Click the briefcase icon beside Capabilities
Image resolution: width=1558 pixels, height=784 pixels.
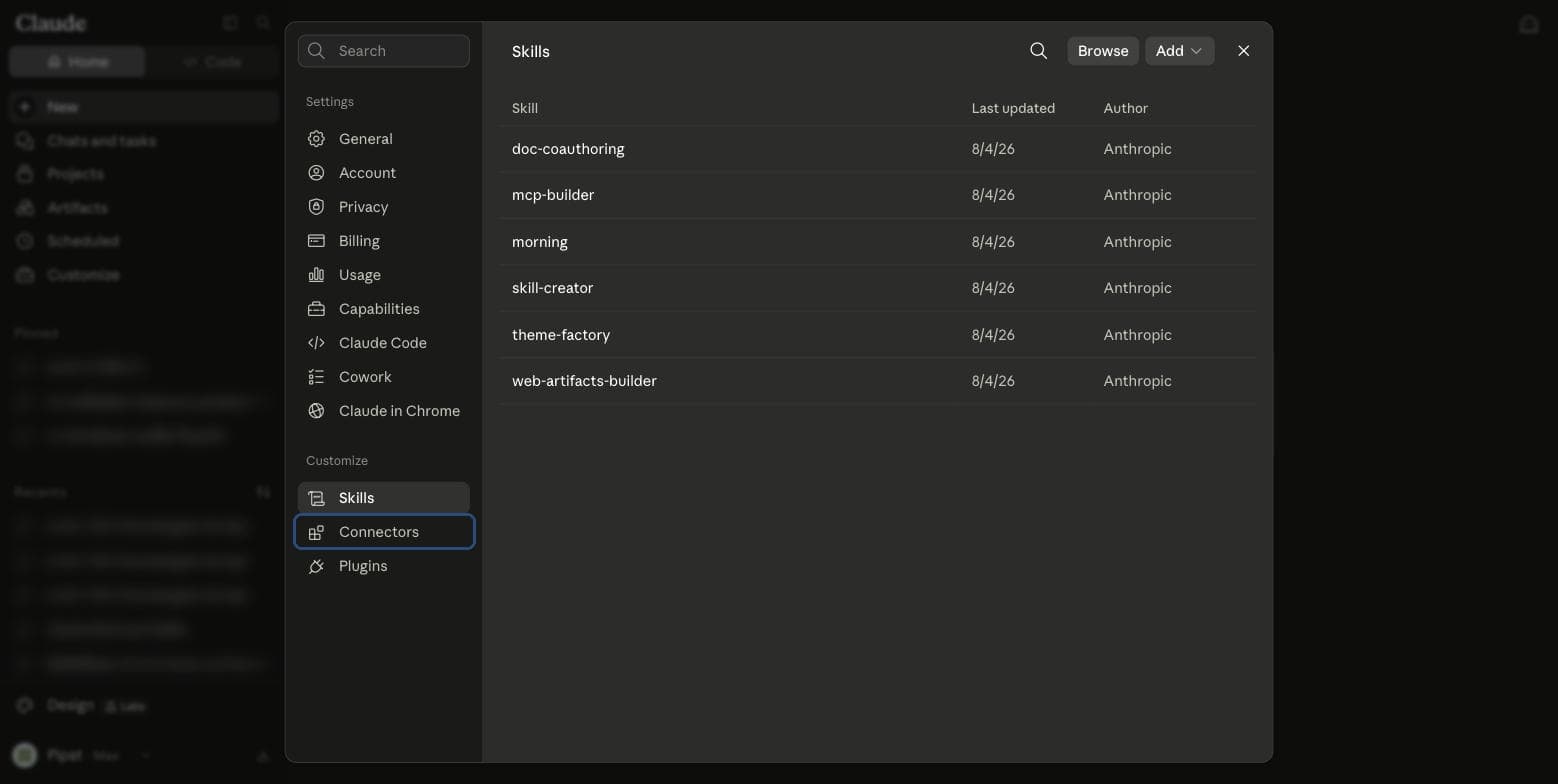click(316, 309)
